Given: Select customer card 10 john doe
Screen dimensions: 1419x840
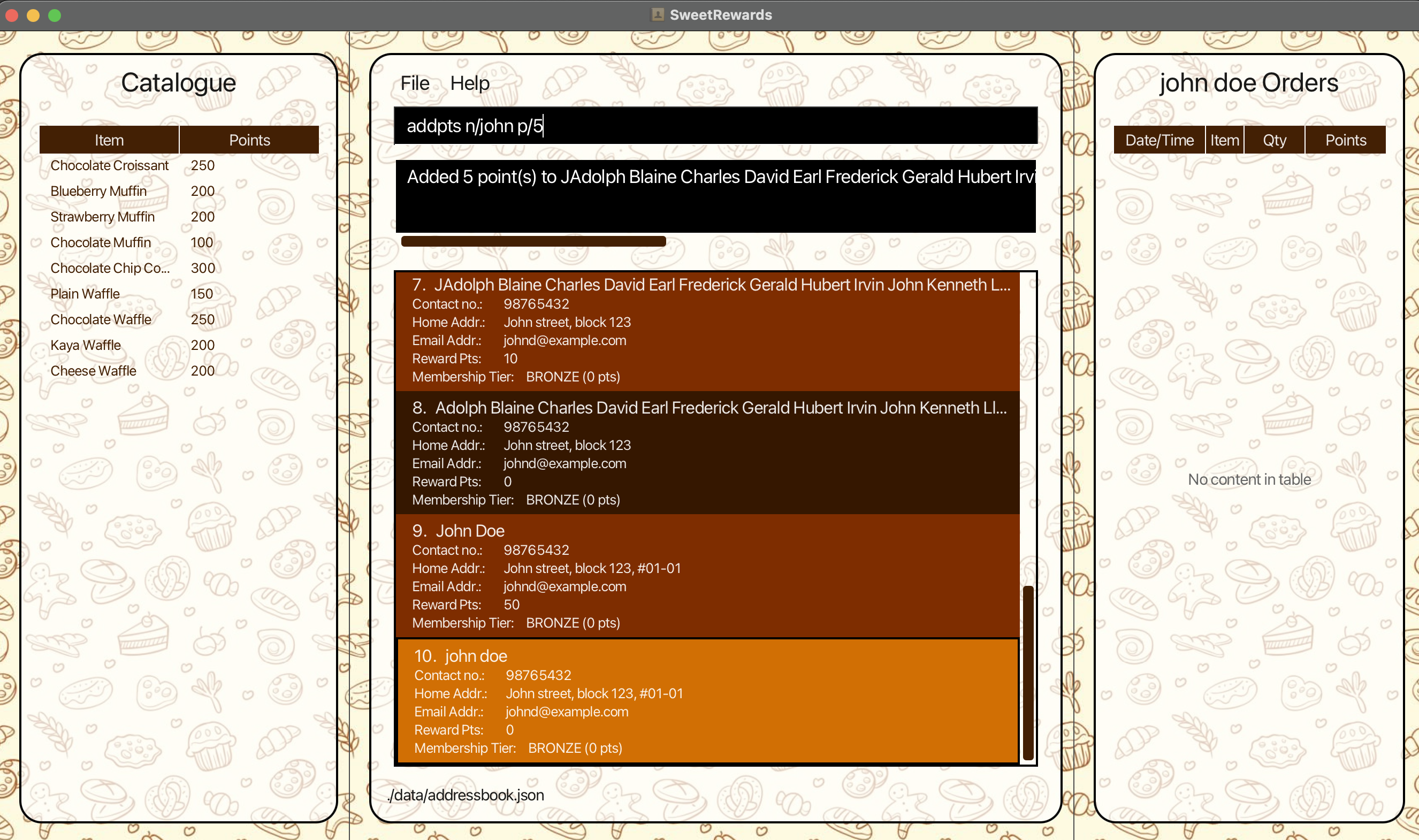Looking at the screenshot, I should [x=707, y=701].
